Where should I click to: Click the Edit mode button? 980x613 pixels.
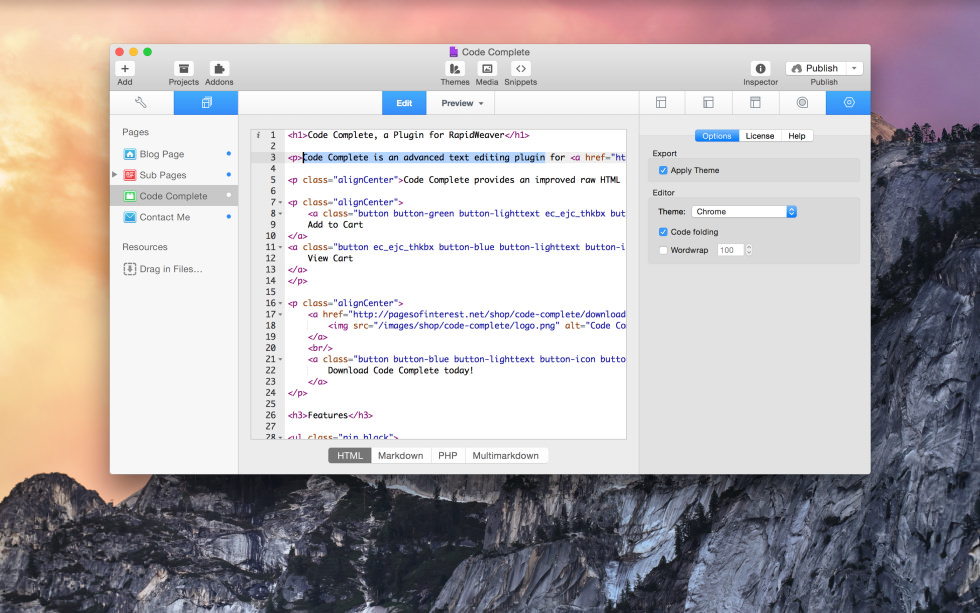coord(404,103)
